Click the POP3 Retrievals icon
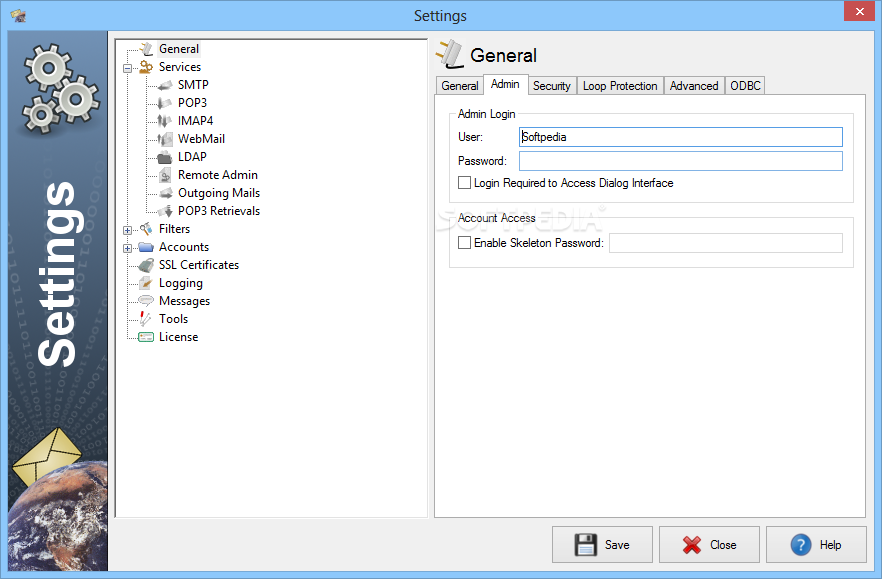 (165, 211)
